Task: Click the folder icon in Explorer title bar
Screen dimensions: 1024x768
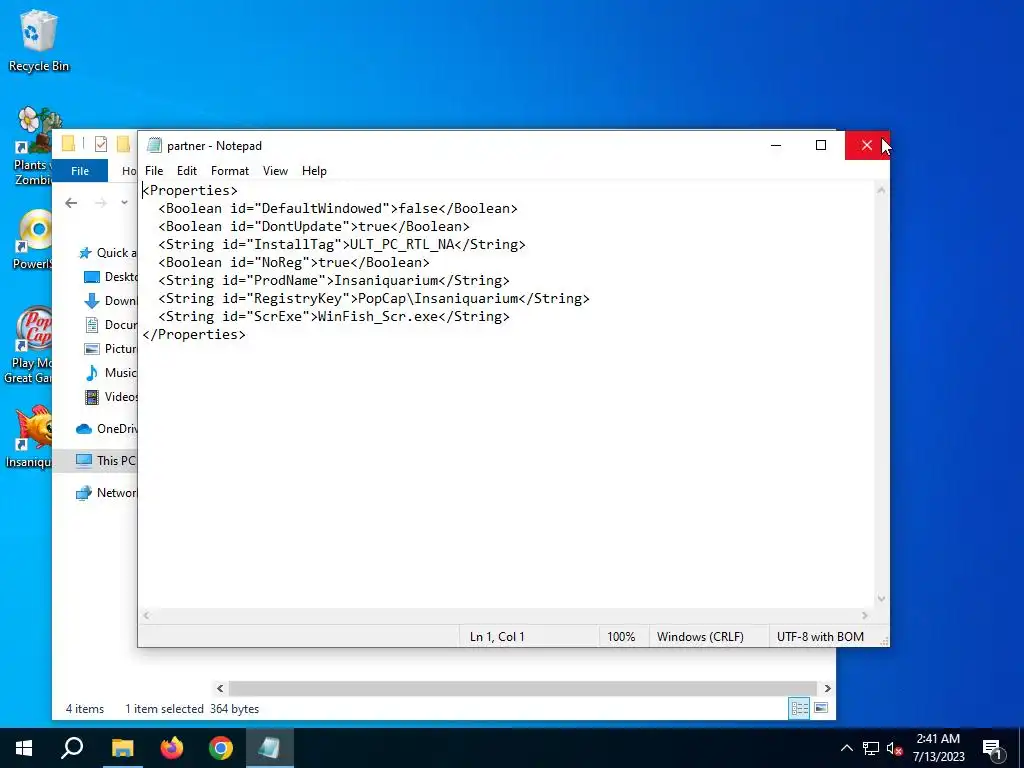Action: click(x=69, y=144)
